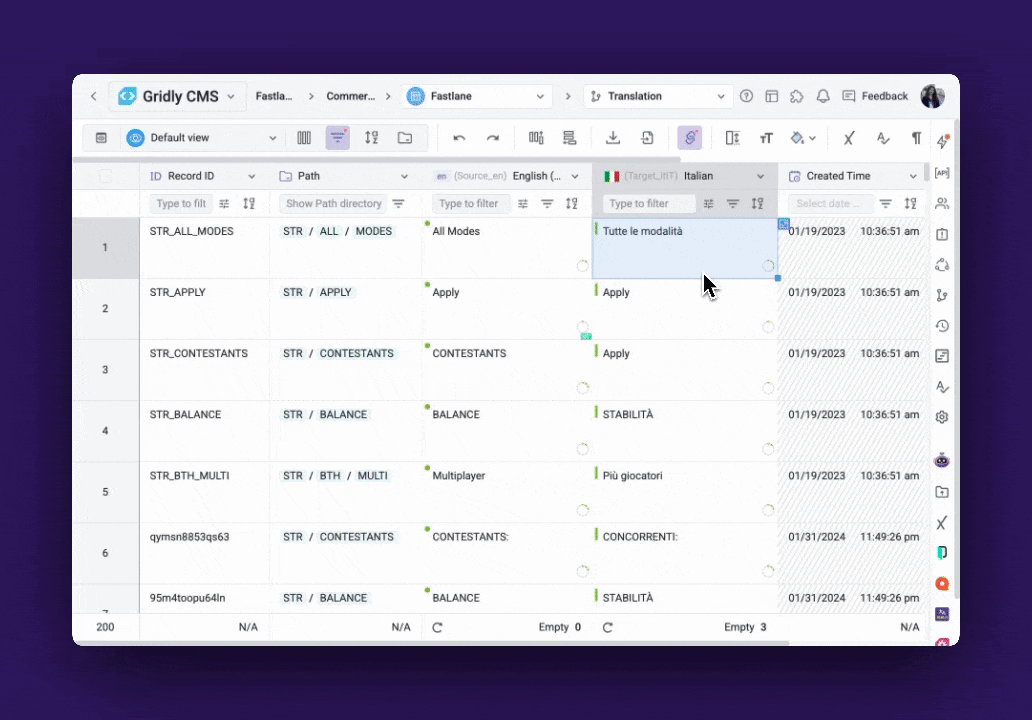Select the Tutte le modalità cell

[685, 248]
